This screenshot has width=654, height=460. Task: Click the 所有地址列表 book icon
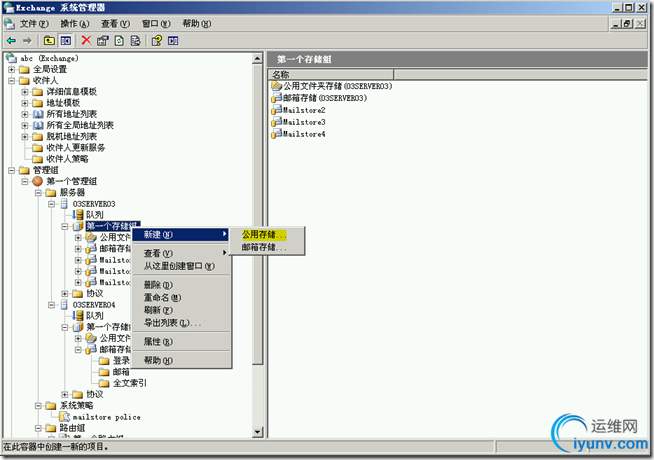[x=38, y=114]
